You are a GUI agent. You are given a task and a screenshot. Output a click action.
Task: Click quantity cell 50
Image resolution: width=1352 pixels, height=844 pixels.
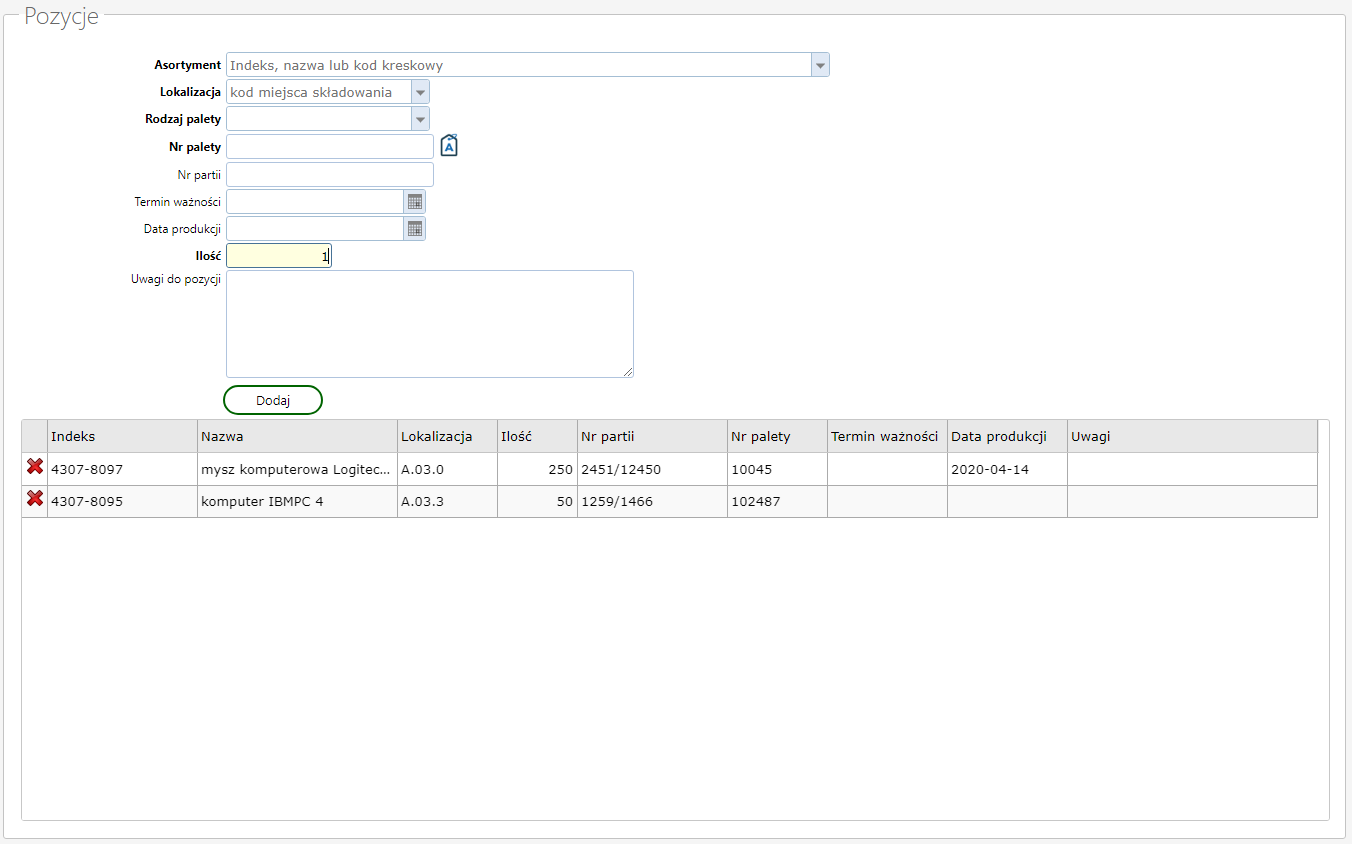click(x=537, y=501)
